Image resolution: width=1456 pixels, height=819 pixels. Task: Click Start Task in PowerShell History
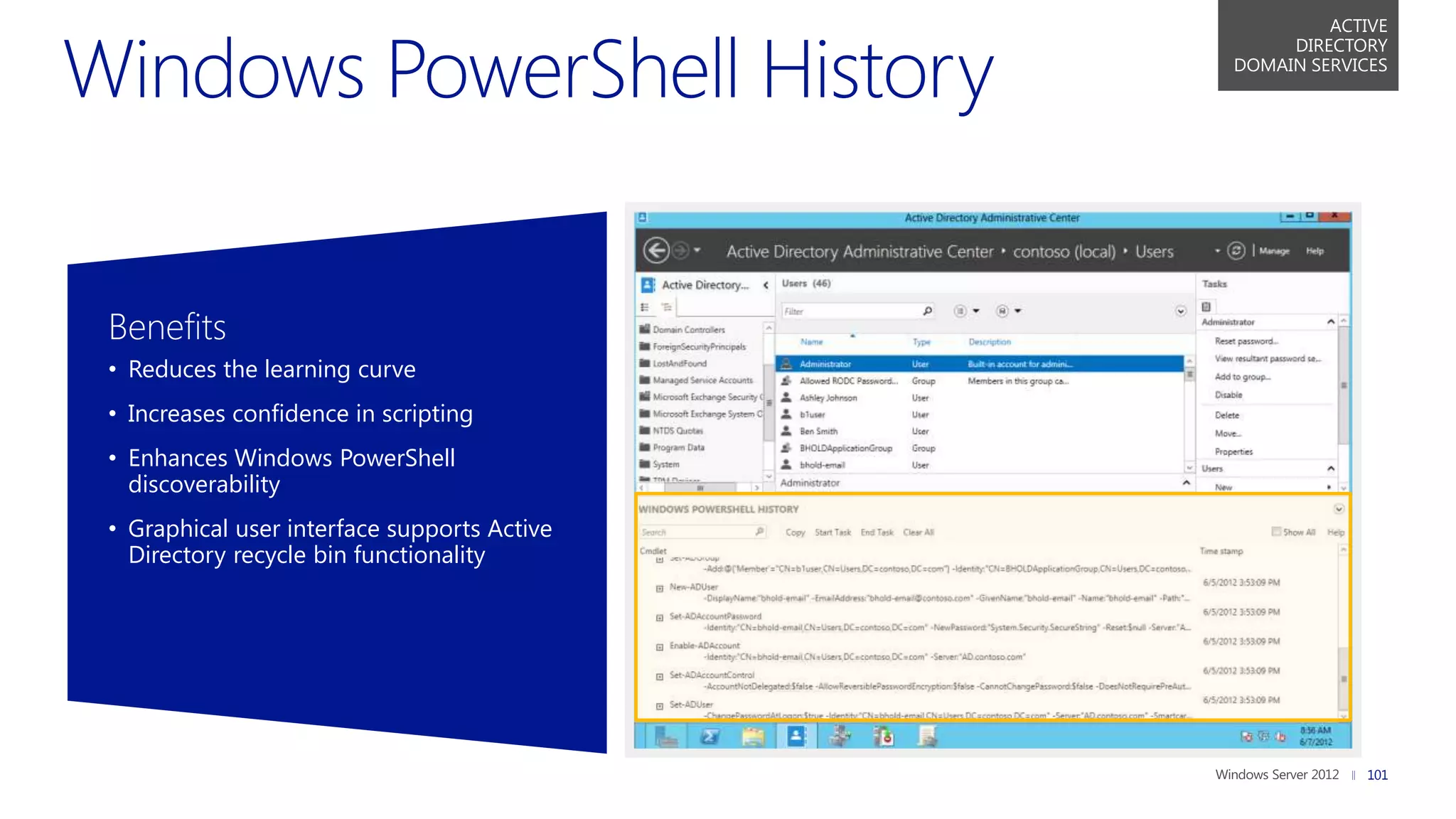pos(833,532)
